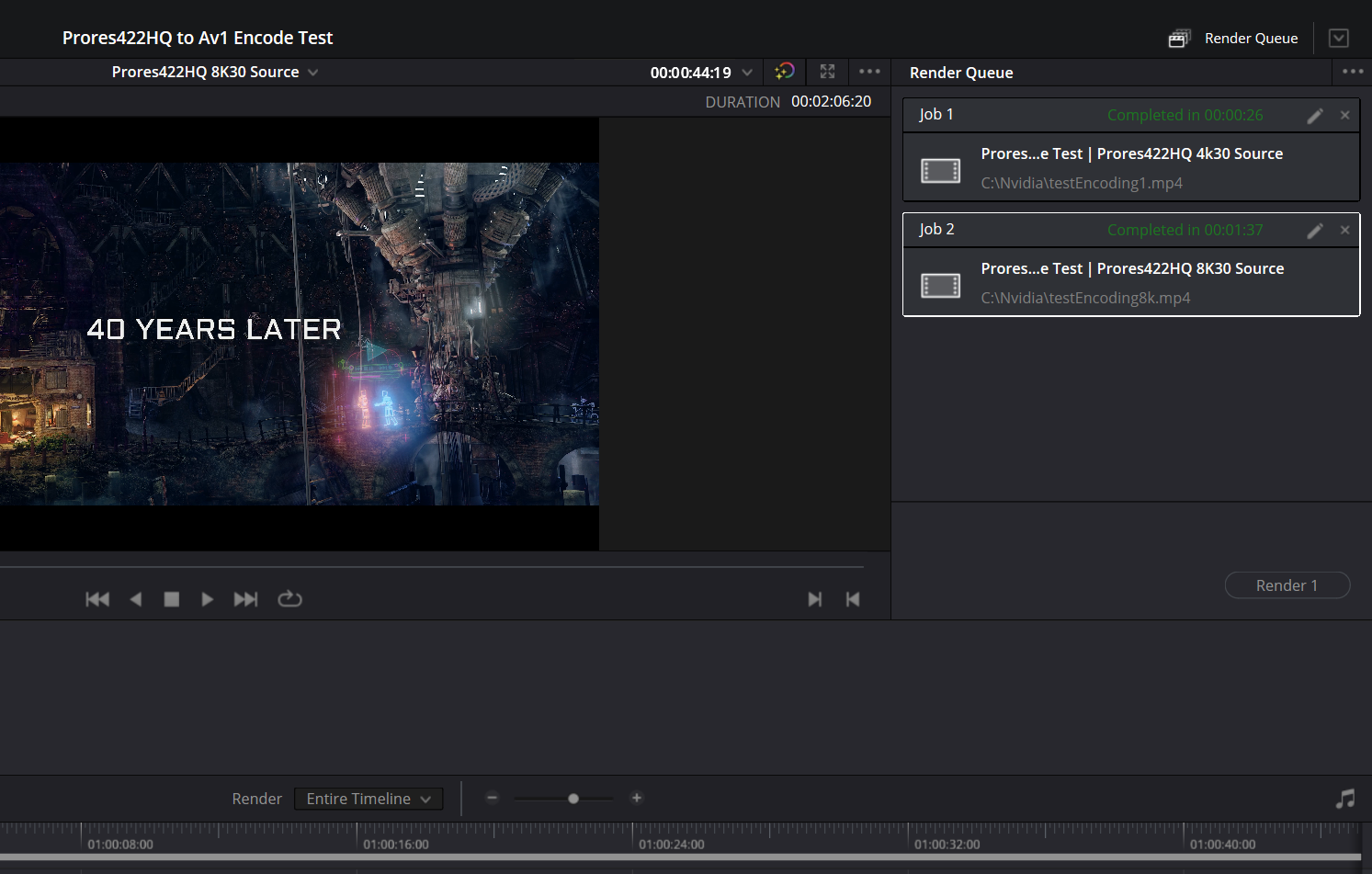Open the viewer options three-dot menu
The height and width of the screenshot is (874, 1372).
coord(869,72)
